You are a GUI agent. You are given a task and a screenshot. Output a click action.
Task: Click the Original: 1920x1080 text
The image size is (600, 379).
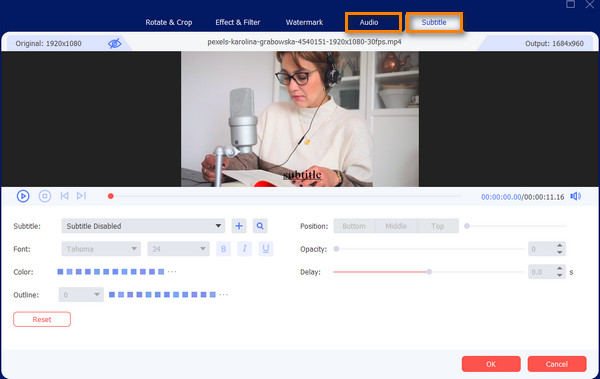[48, 43]
